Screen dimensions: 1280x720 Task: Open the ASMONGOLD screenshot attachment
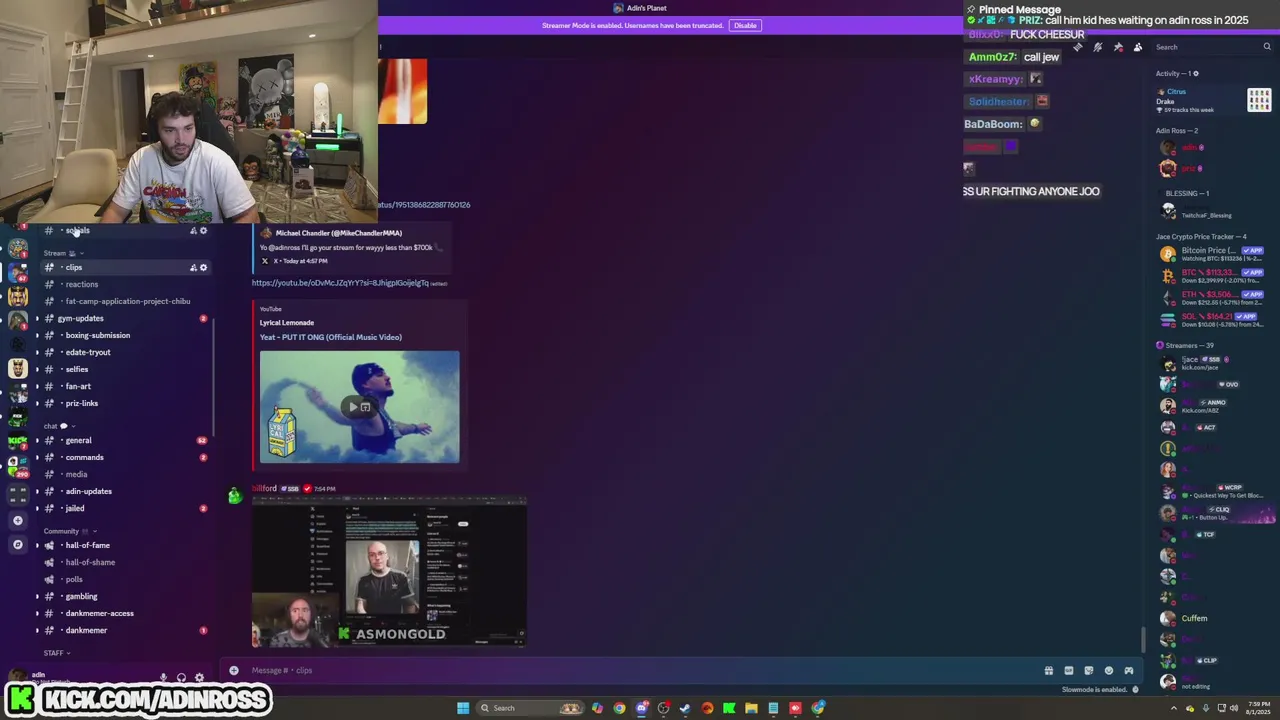(x=389, y=572)
